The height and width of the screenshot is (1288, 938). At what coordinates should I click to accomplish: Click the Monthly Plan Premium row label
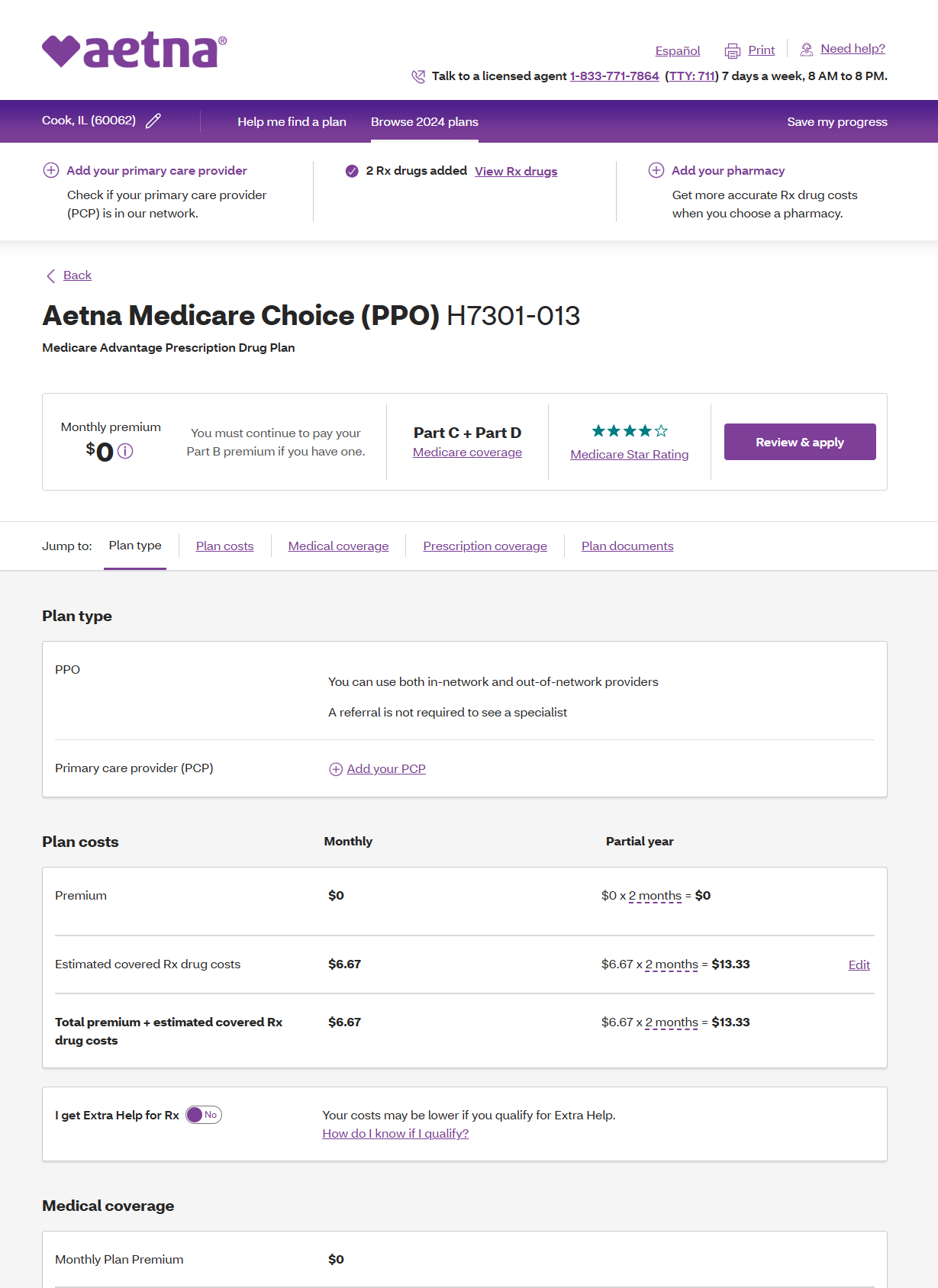(x=119, y=1260)
